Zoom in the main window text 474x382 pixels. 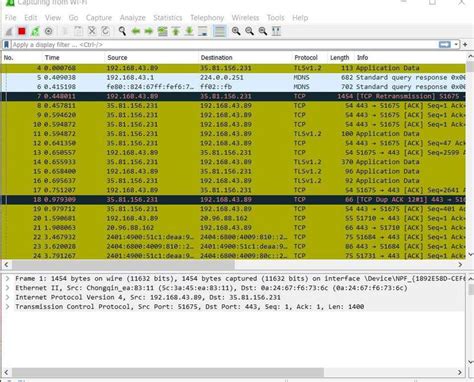coord(236,31)
